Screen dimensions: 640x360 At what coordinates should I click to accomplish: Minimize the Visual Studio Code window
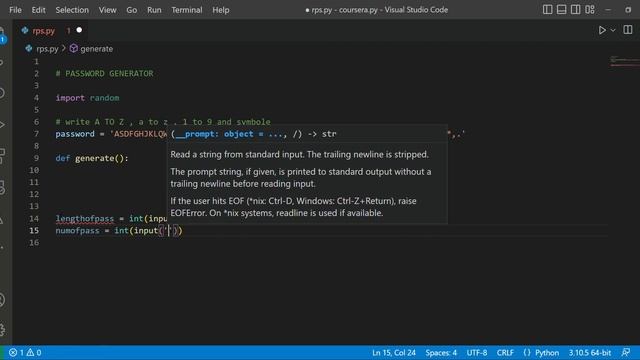click(x=608, y=9)
